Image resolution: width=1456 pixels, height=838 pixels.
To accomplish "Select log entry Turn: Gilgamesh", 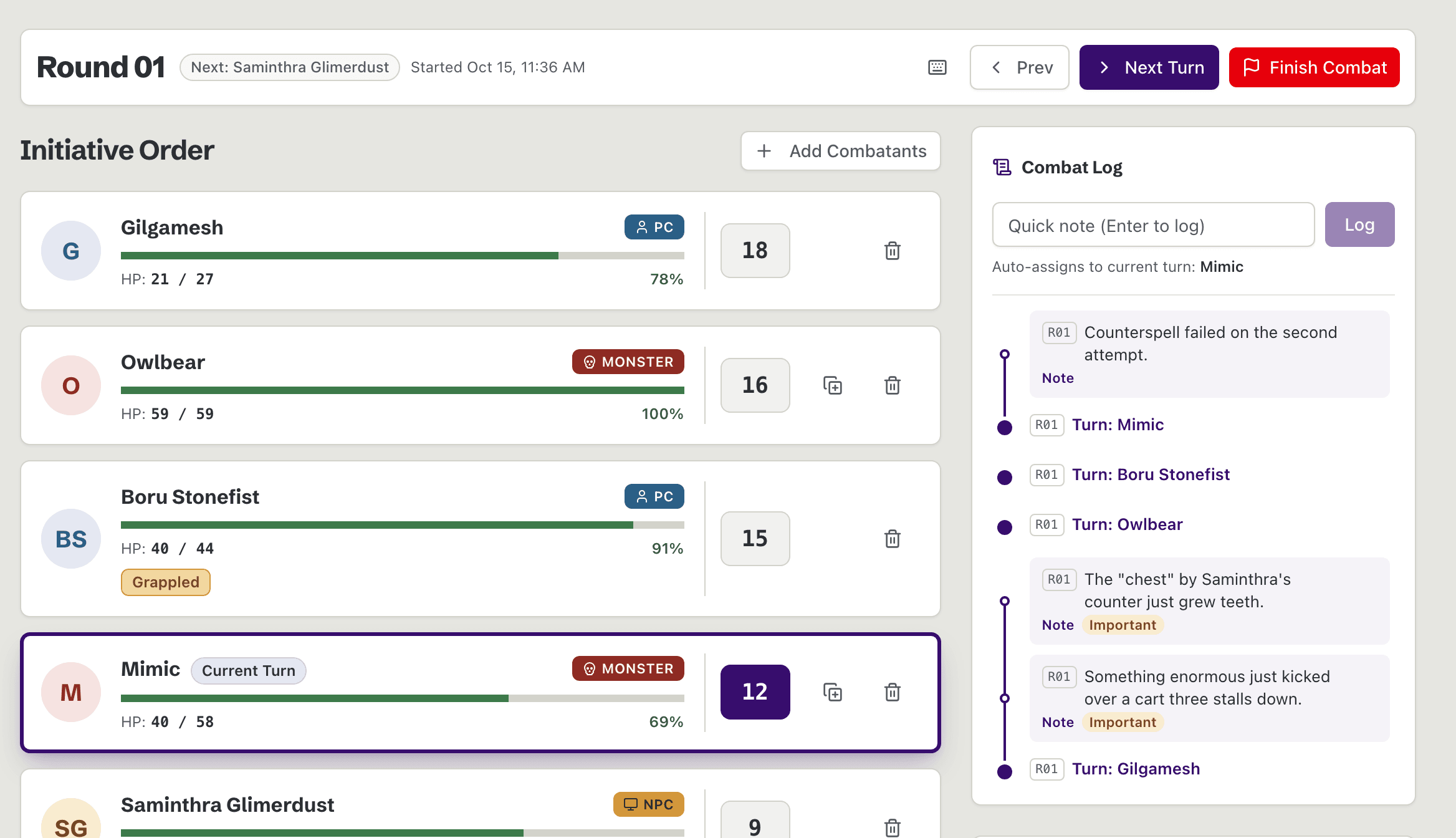I will pyautogui.click(x=1136, y=769).
